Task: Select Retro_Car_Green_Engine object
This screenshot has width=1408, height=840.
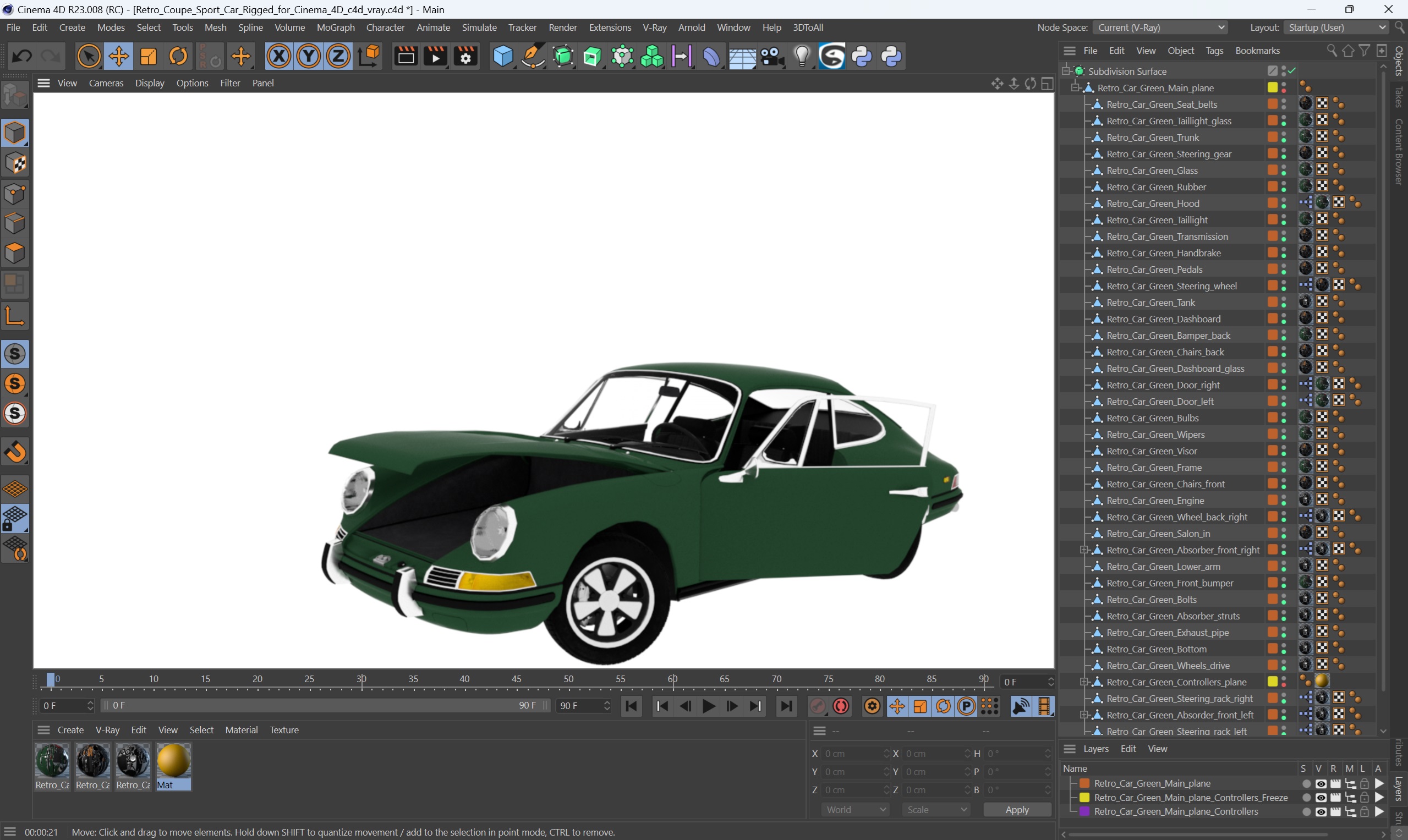Action: (1155, 501)
